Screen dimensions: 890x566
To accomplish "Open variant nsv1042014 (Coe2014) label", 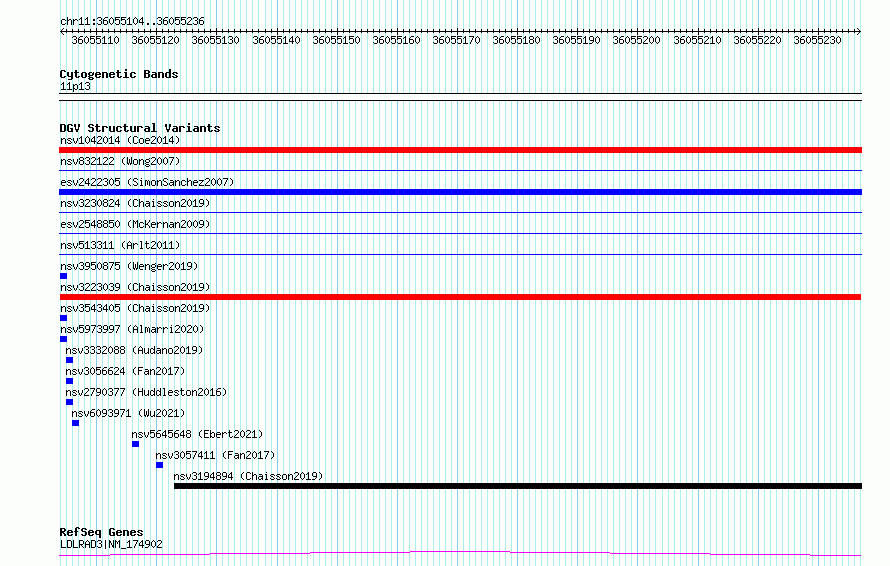I will point(120,140).
